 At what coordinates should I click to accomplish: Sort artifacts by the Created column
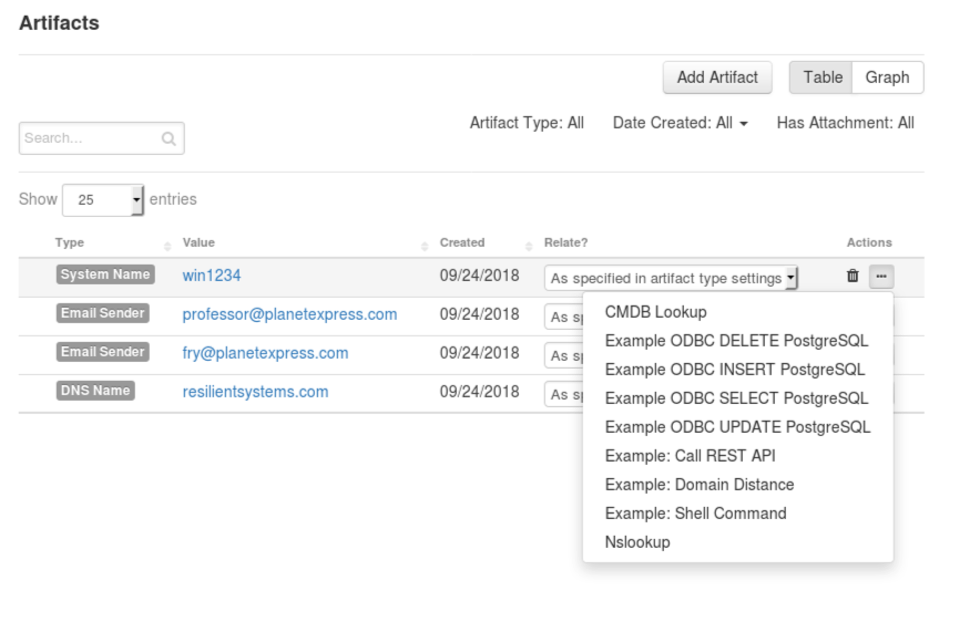(x=462, y=243)
